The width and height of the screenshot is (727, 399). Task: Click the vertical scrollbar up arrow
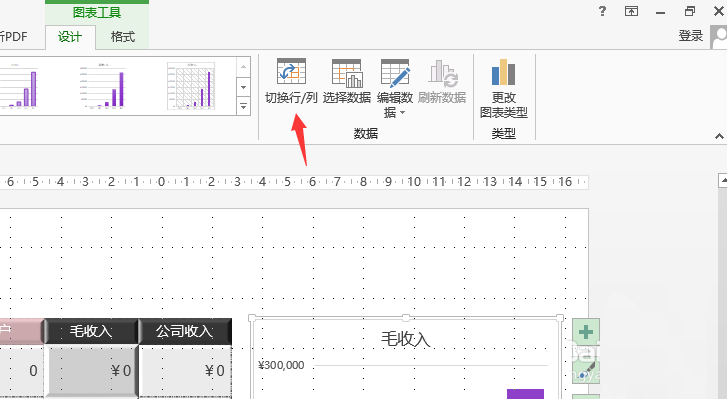(x=722, y=180)
